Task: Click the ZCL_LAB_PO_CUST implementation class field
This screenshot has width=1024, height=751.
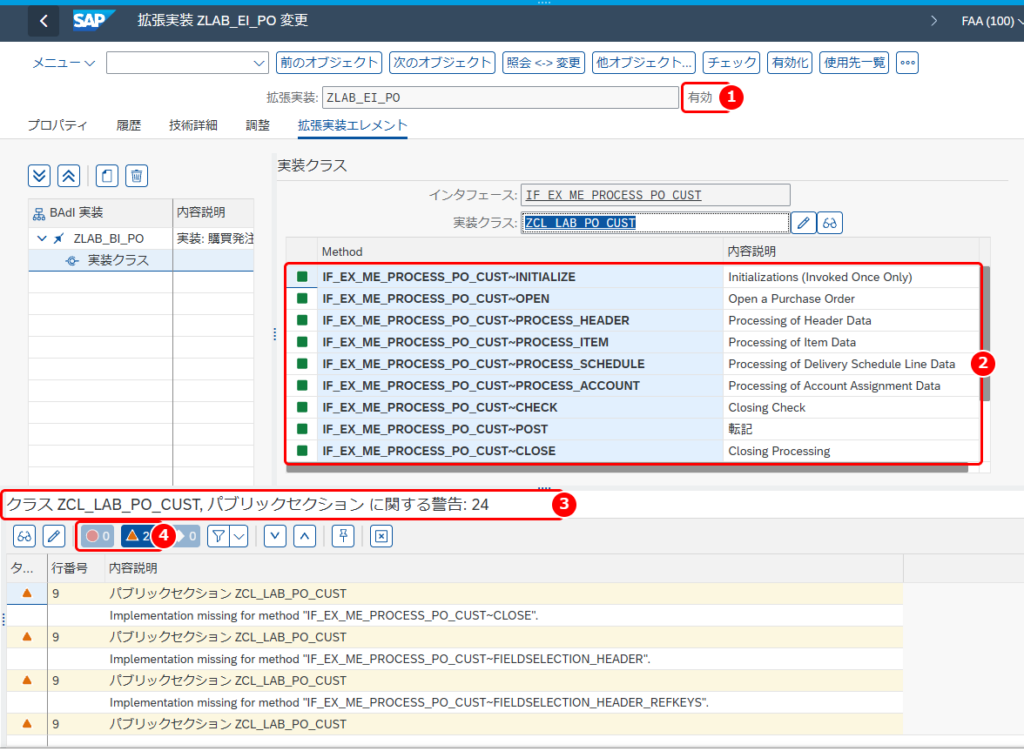Action: coord(654,223)
